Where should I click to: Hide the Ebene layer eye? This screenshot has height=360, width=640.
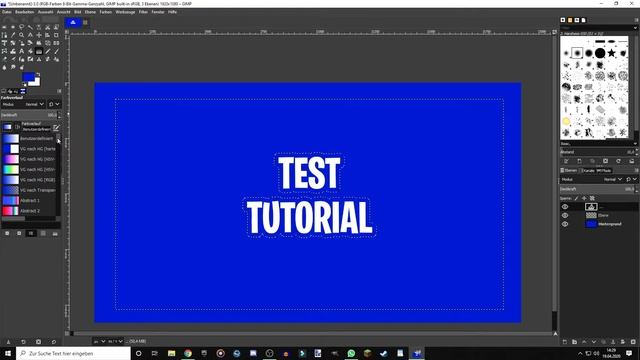[x=565, y=215]
